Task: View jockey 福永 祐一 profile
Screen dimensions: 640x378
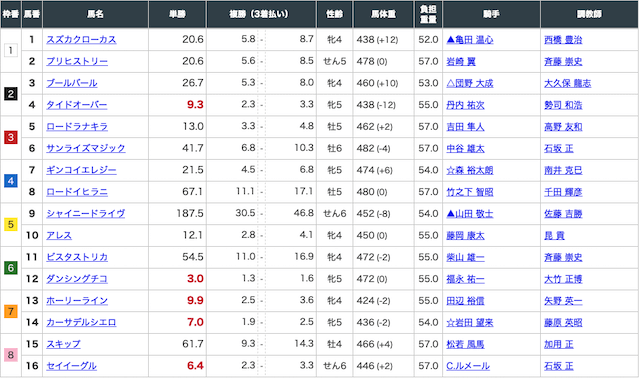Action: (465, 279)
